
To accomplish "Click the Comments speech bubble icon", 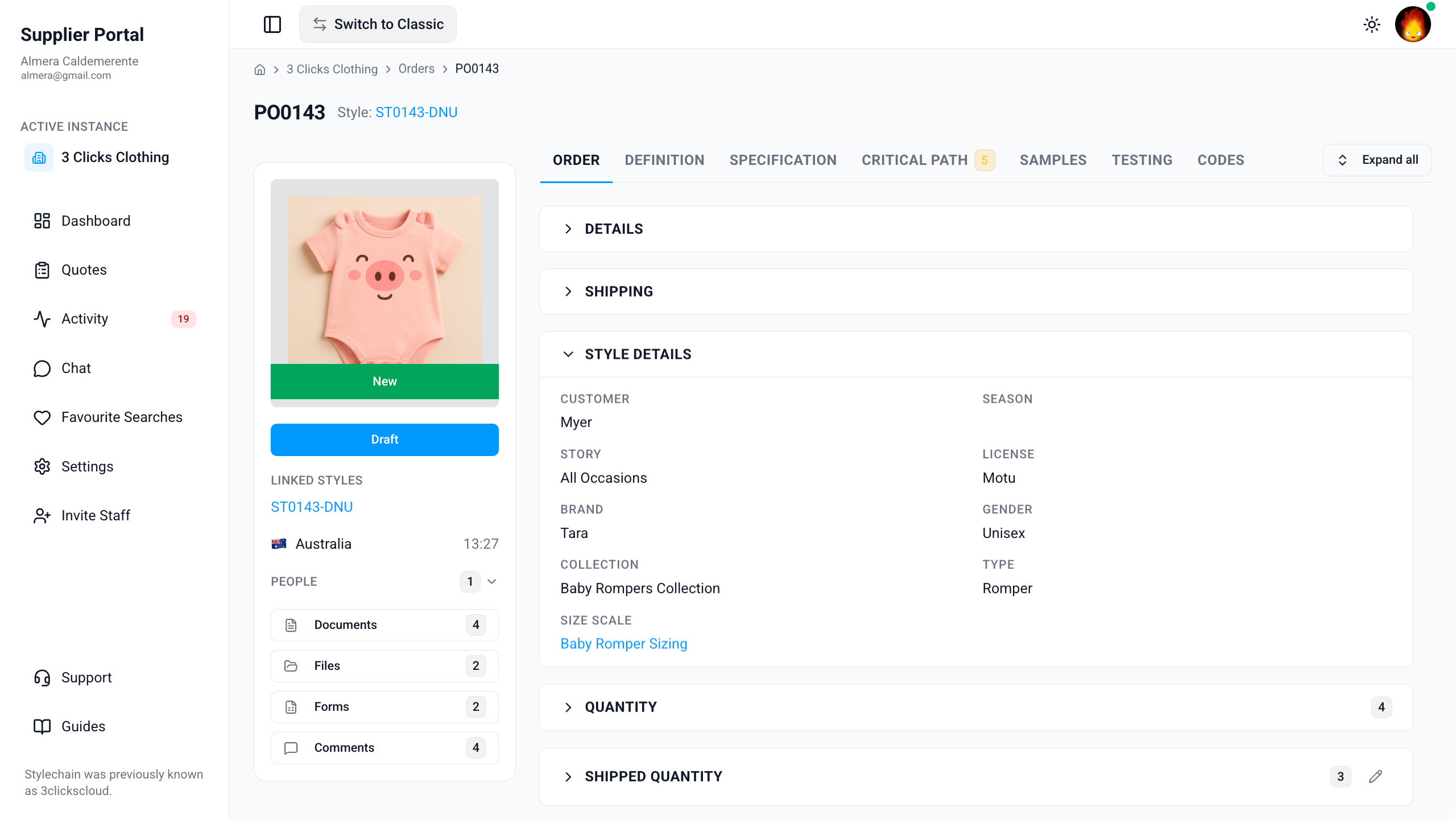I will pyautogui.click(x=291, y=748).
